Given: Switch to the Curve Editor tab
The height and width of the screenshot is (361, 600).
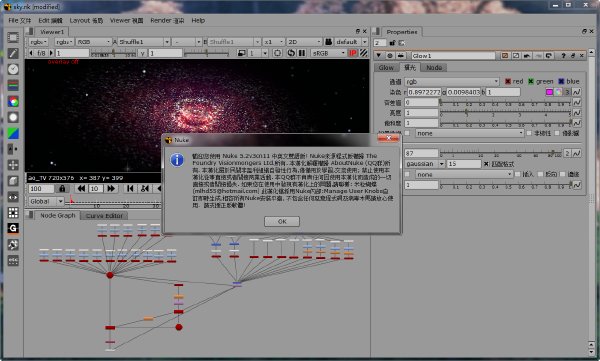Looking at the screenshot, I should 104,216.
